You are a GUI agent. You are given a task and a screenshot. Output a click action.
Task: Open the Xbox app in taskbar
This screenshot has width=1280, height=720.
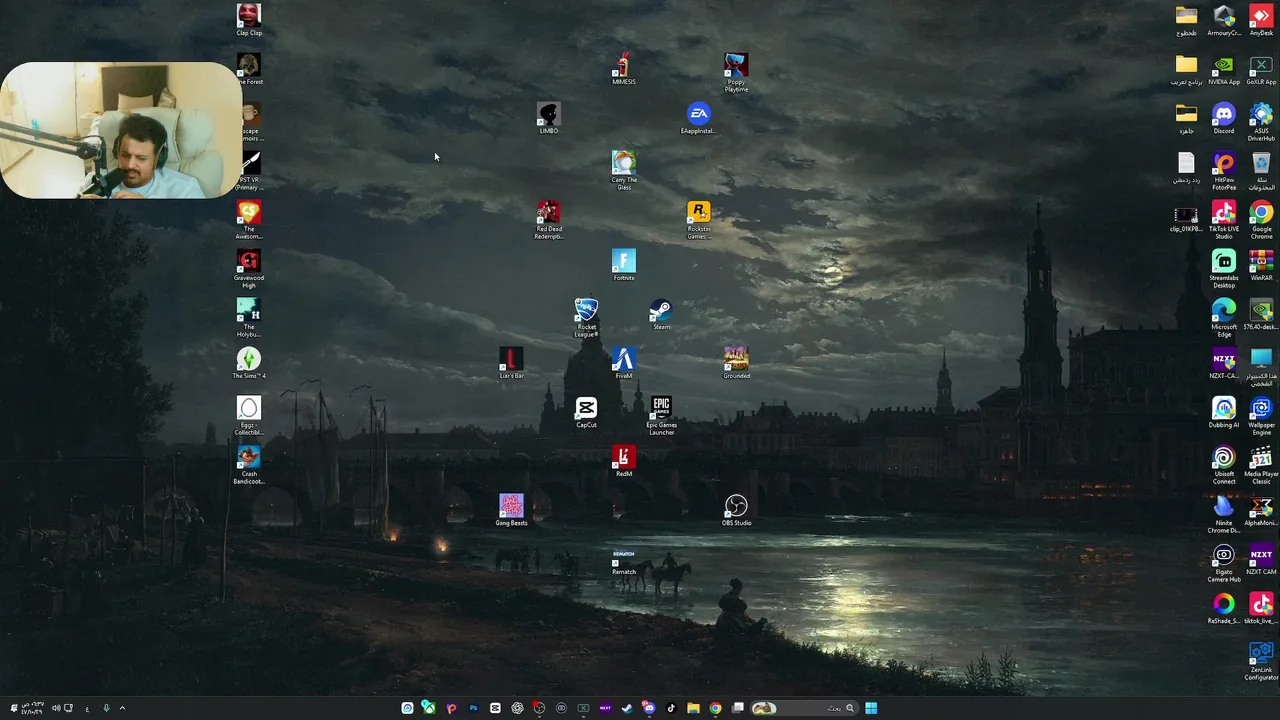pyautogui.click(x=428, y=708)
